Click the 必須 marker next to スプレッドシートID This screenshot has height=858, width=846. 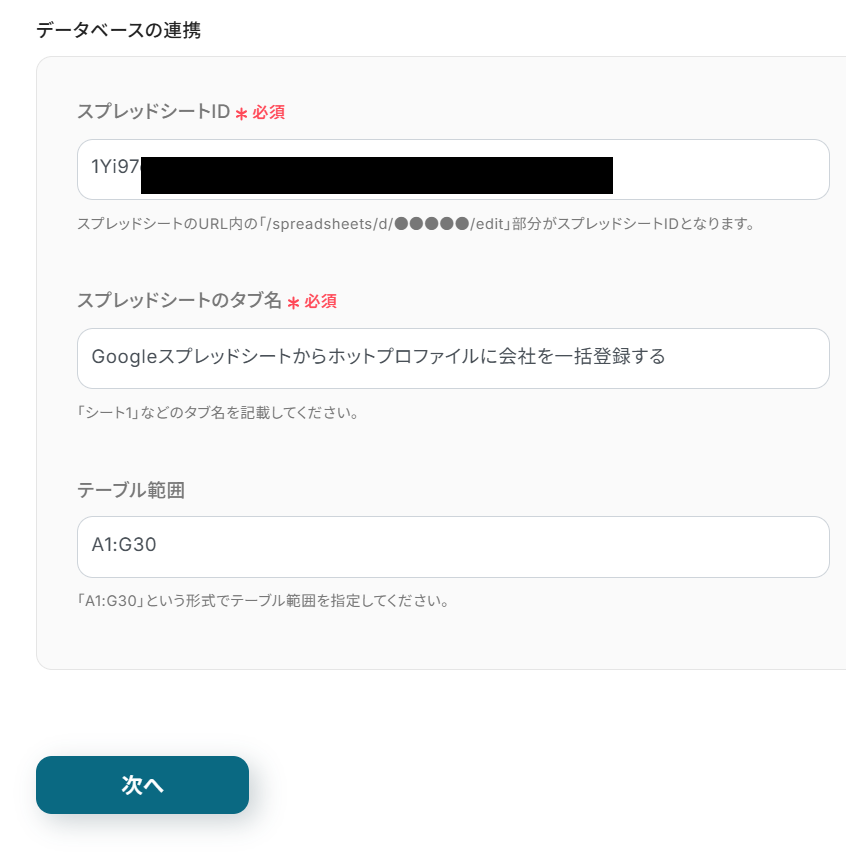268,113
